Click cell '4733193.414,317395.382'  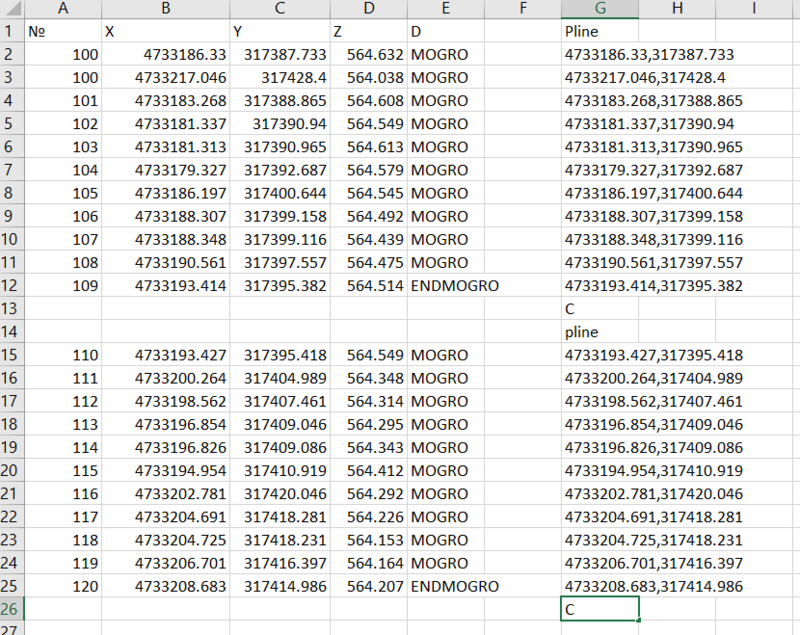653,286
